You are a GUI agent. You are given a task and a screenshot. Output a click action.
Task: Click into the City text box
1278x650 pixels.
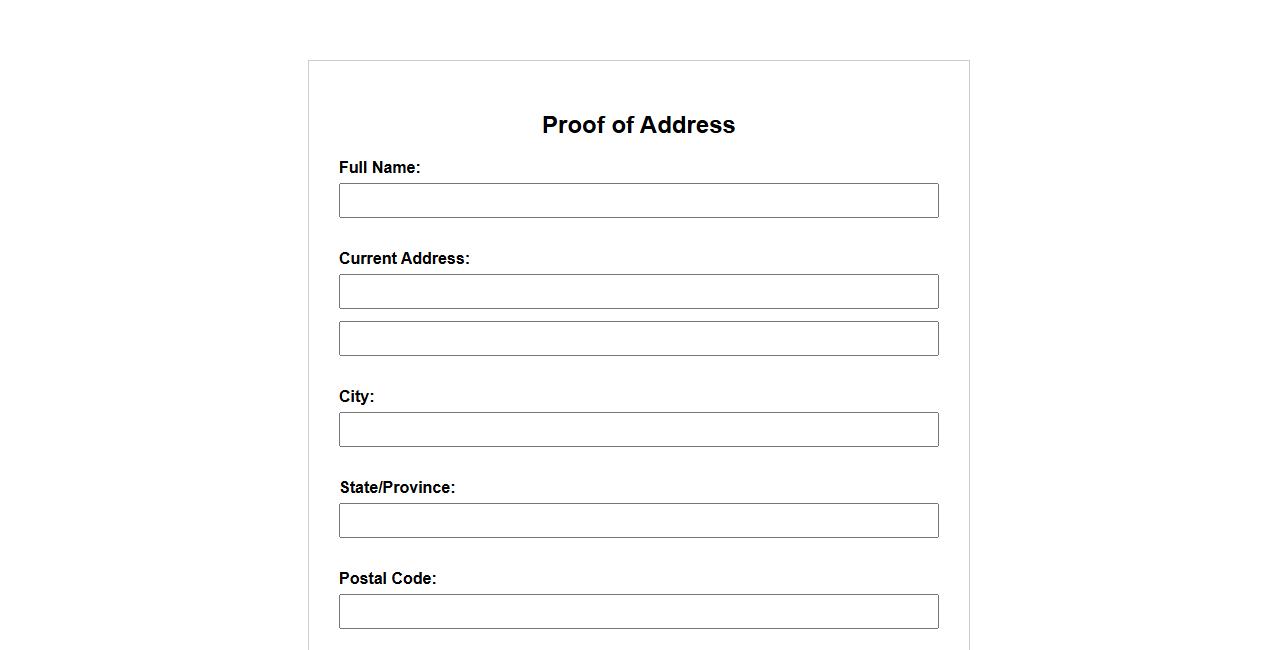[x=638, y=429]
